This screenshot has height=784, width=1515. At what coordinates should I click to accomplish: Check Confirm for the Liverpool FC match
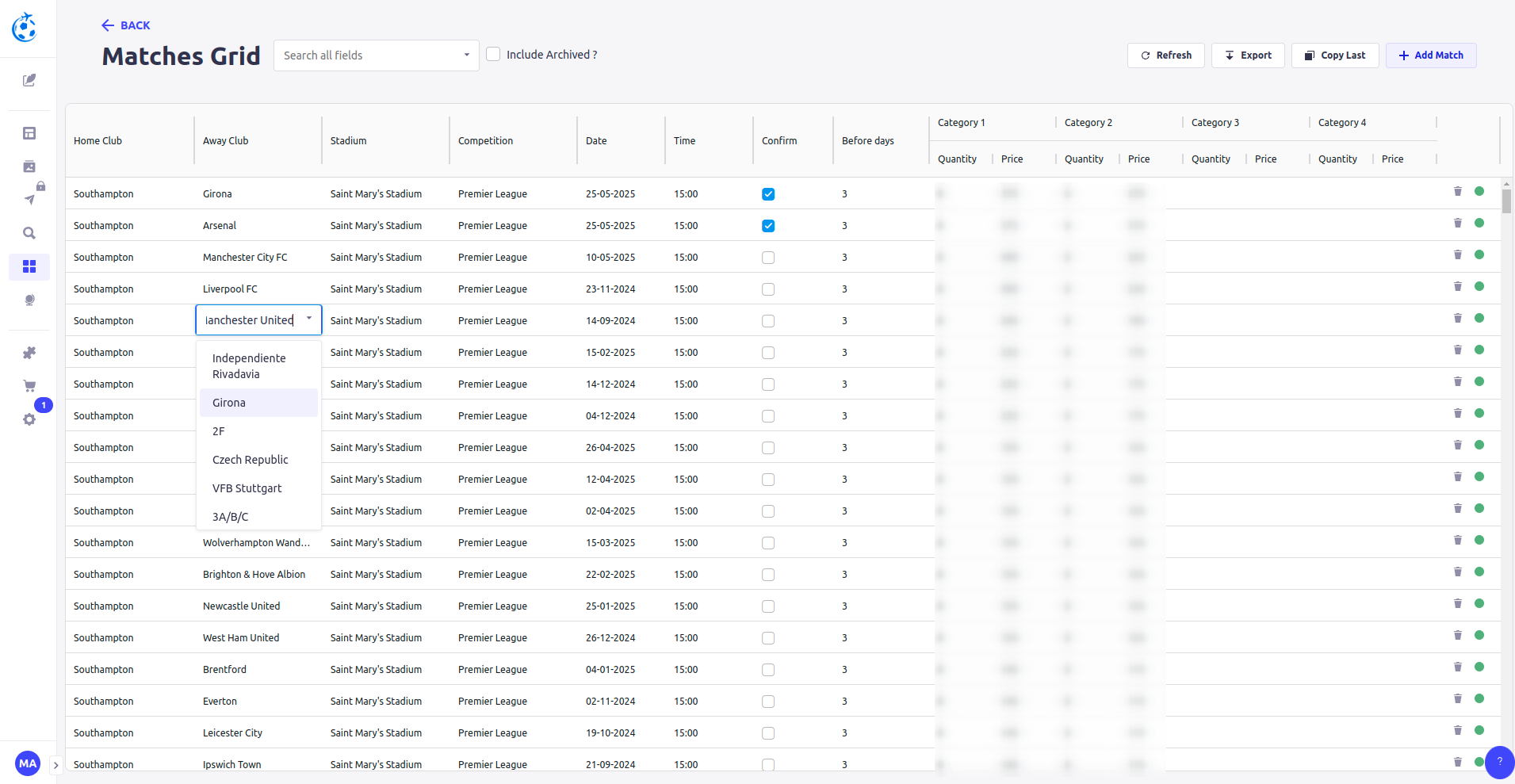tap(768, 289)
